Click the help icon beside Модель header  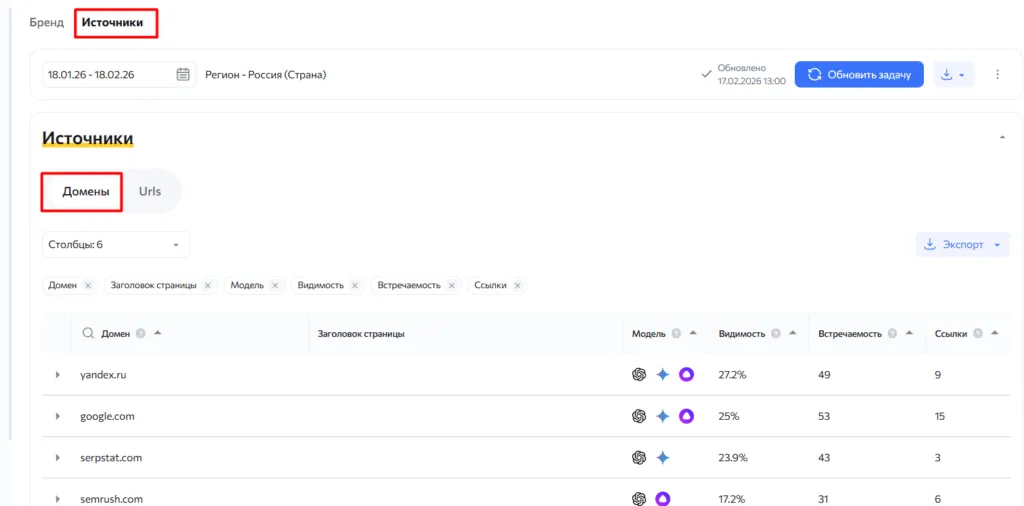point(677,334)
